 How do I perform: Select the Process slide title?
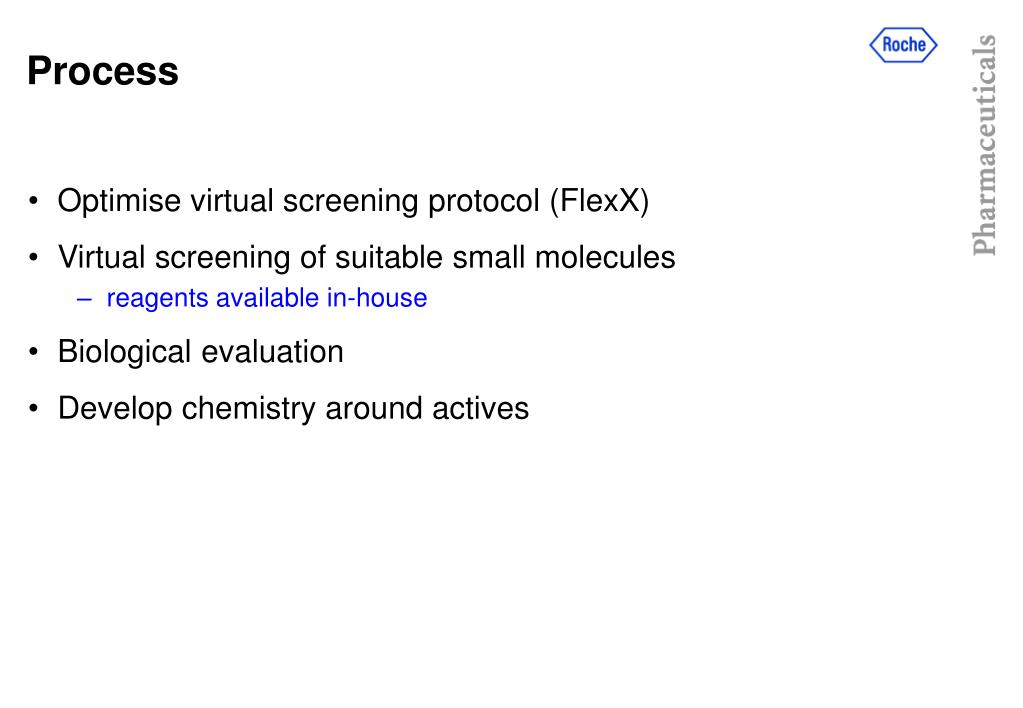click(102, 70)
